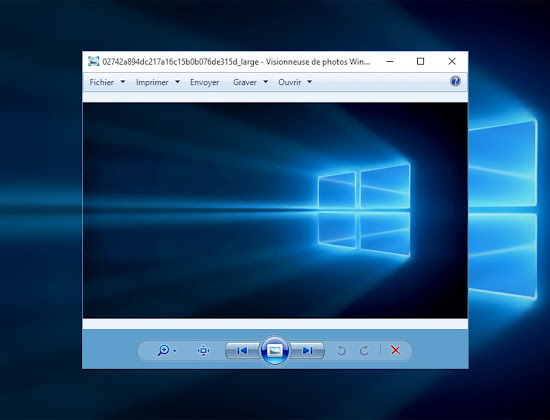Expand the Imprimer dropdown arrow
The image size is (550, 420).
tap(177, 82)
